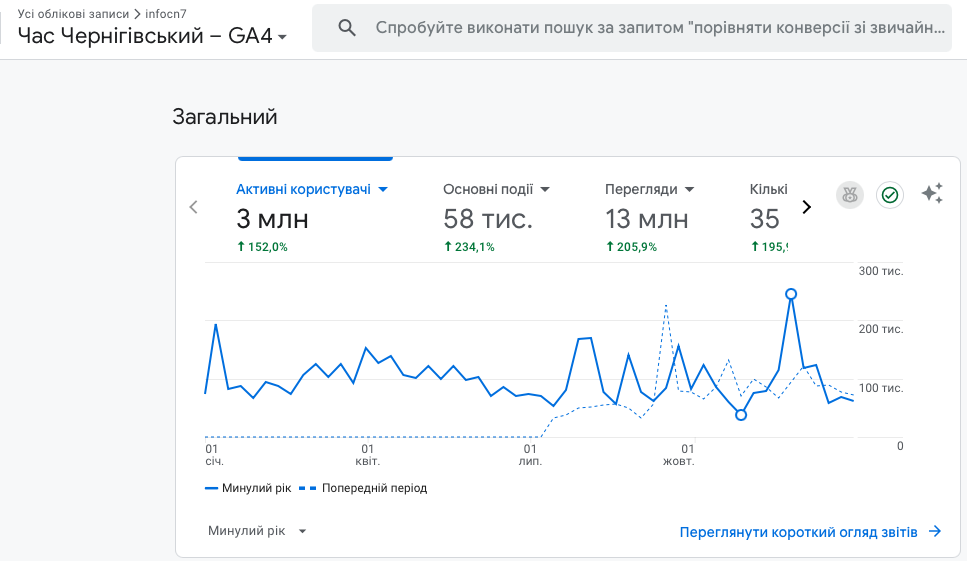Open property selector Час Чернігівський – GA4
This screenshot has width=967, height=561.
(152, 36)
